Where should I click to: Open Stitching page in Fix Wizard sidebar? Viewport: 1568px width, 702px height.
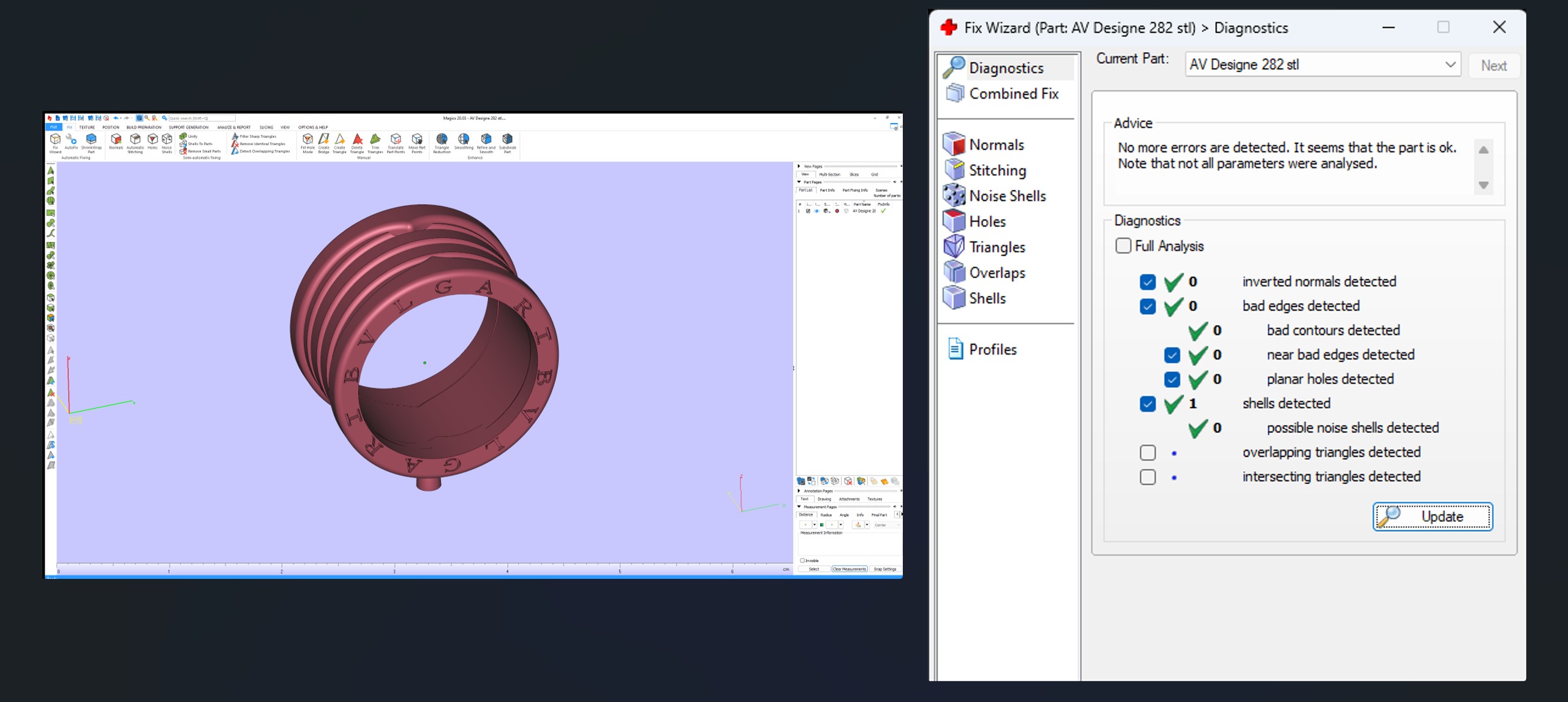click(x=985, y=170)
